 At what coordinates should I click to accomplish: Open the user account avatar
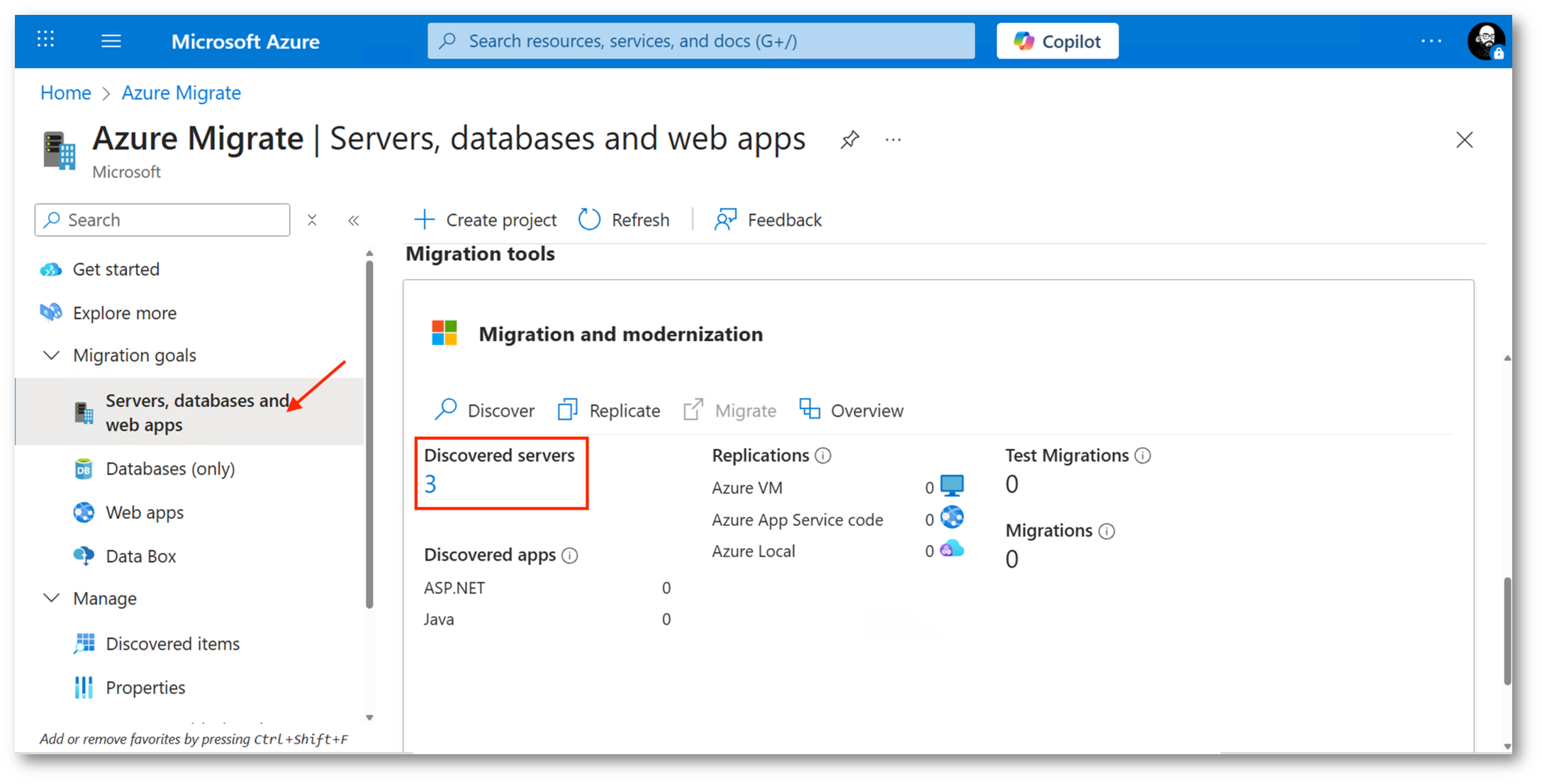tap(1485, 41)
